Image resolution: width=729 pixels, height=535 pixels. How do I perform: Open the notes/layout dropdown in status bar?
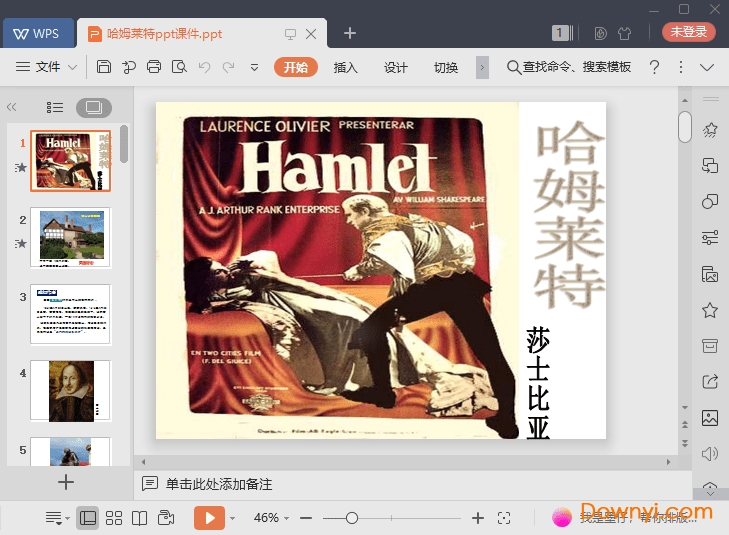[x=57, y=517]
